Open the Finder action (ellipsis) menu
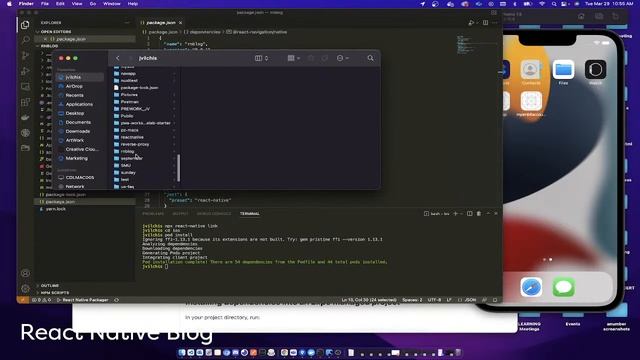This screenshot has width=640, height=360. tap(342, 58)
